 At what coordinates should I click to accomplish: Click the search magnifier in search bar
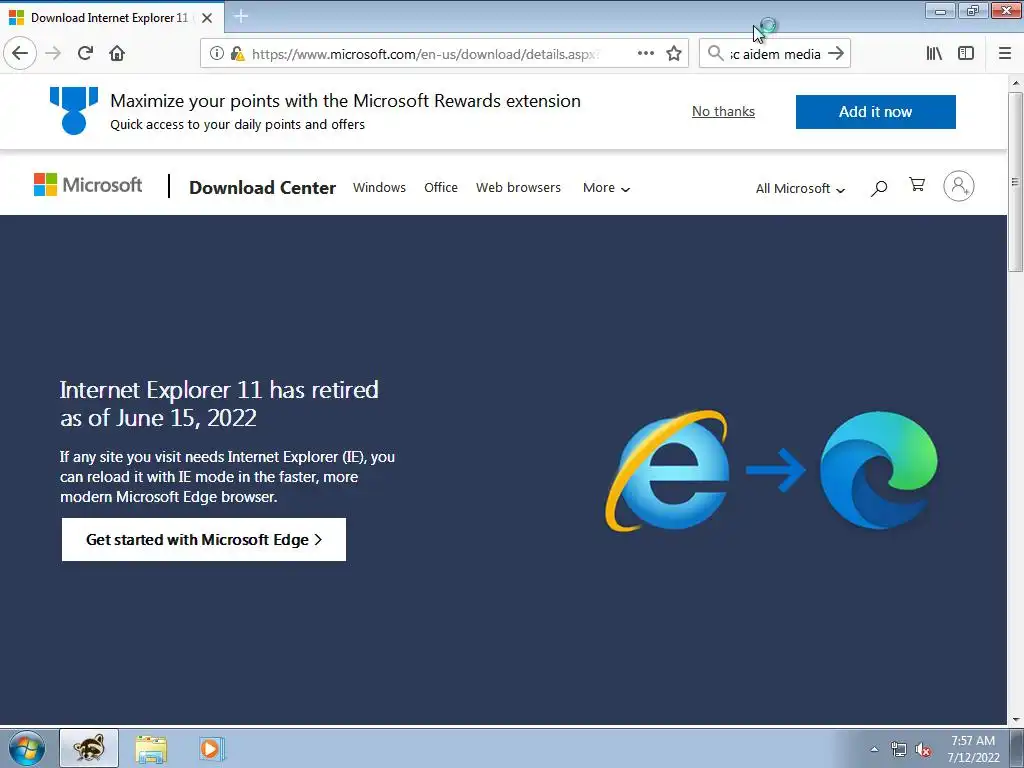(716, 53)
